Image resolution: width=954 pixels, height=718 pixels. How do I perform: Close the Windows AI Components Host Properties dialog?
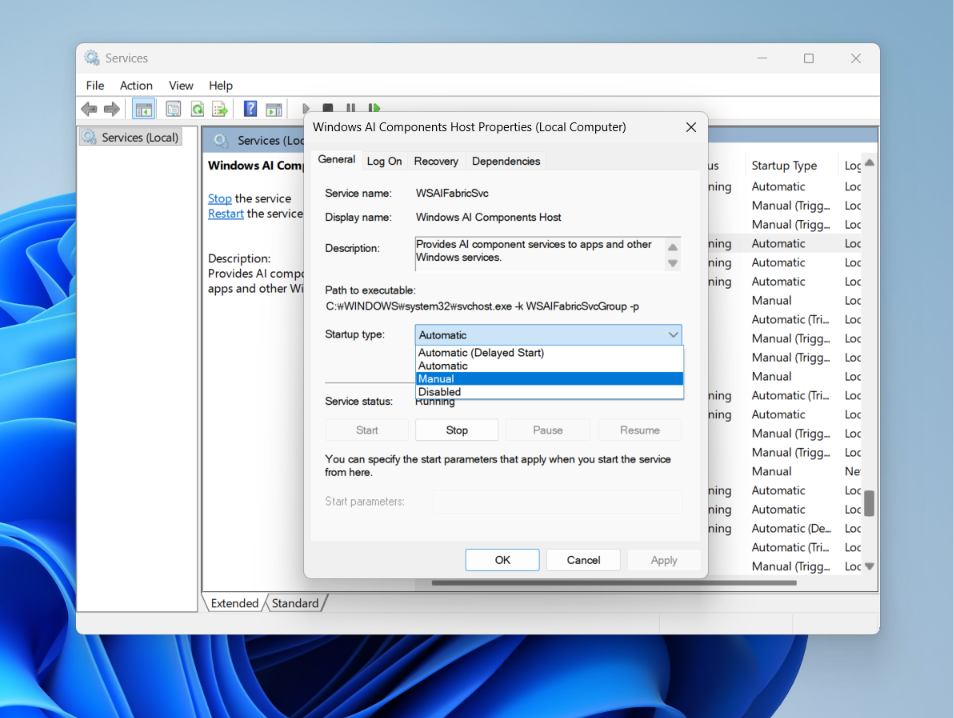(691, 127)
